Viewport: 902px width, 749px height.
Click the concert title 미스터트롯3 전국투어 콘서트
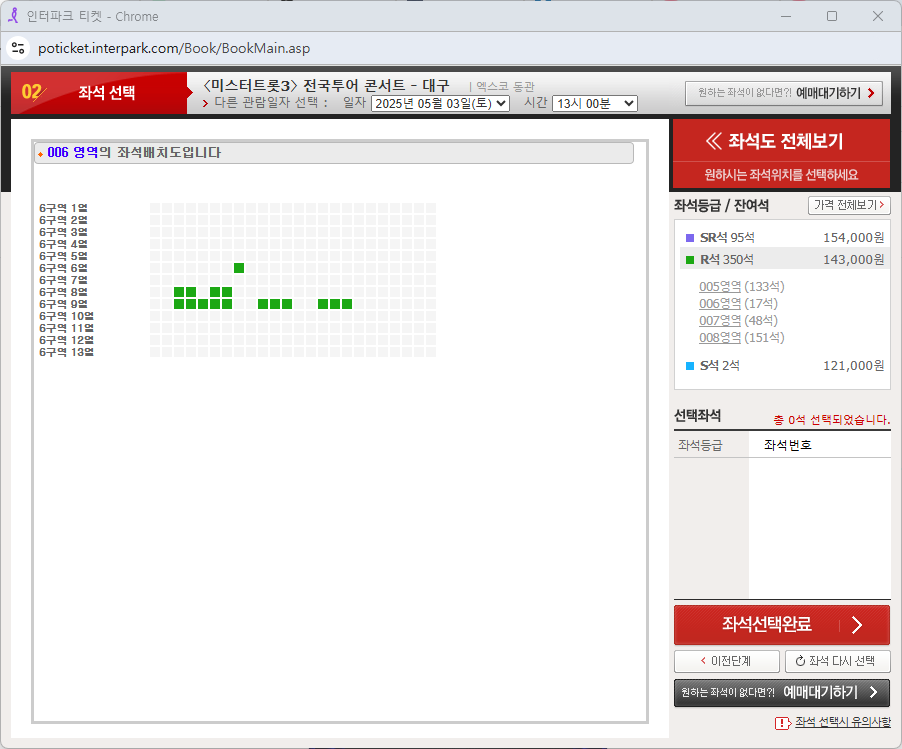tap(326, 86)
